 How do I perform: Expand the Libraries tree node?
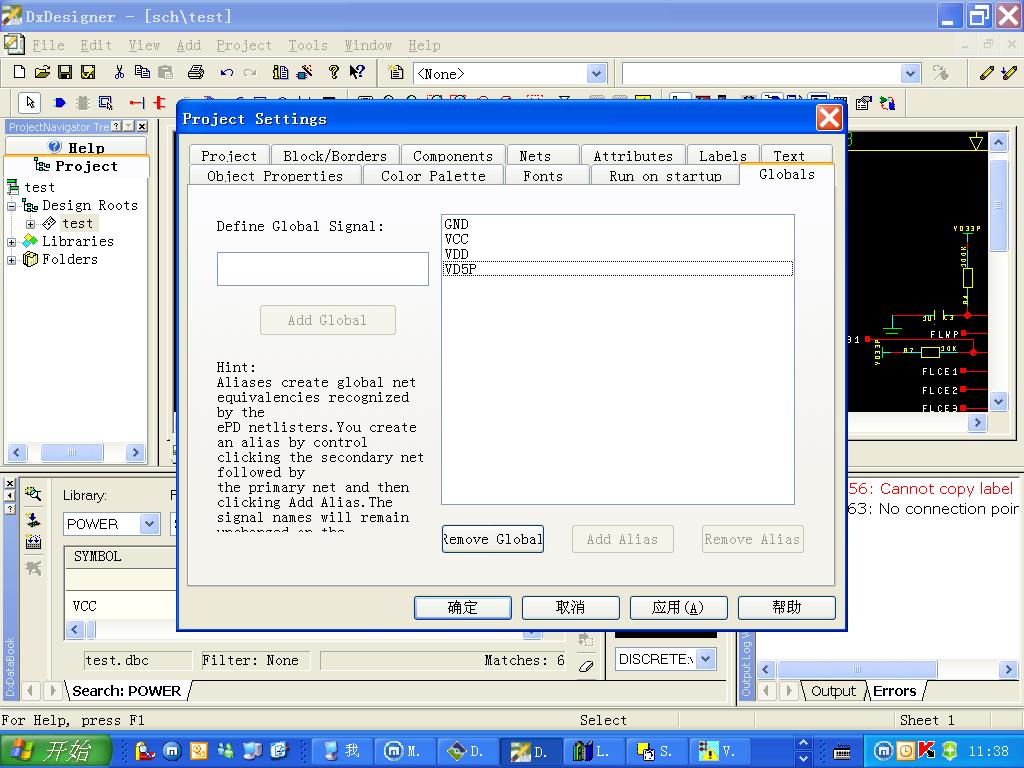[x=12, y=242]
